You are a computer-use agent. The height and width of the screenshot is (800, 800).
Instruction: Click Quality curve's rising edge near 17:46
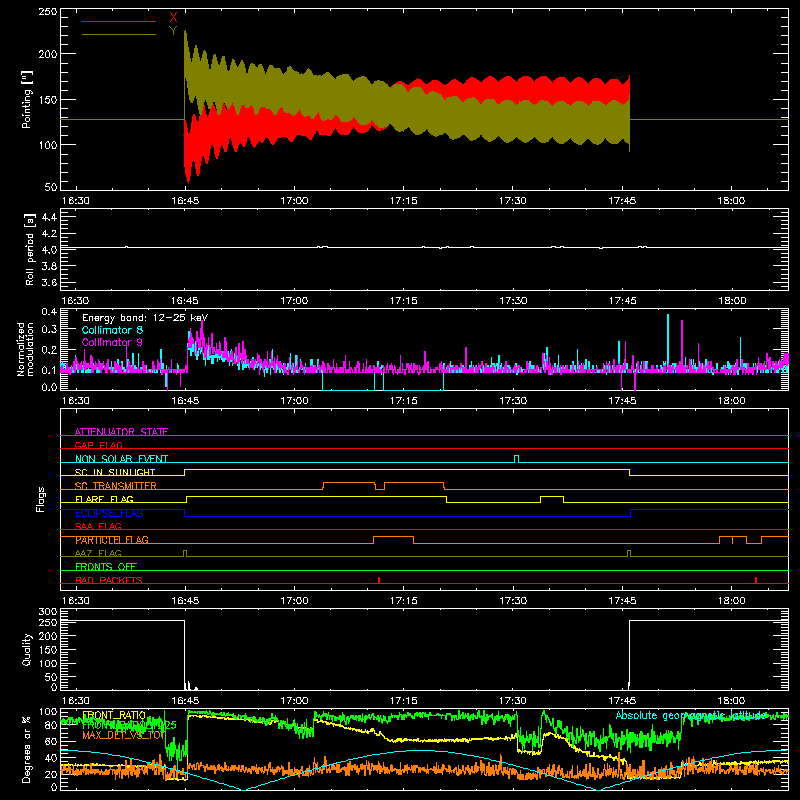tap(630, 653)
